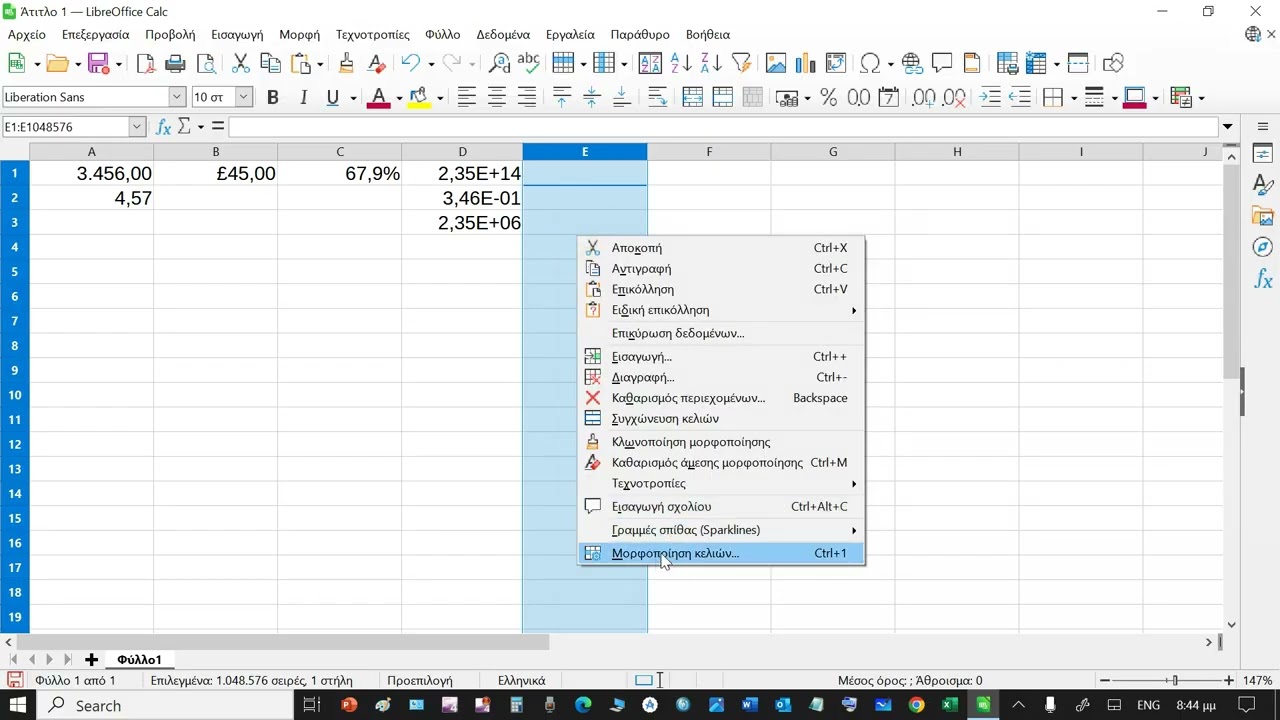Expand the Name Box dropdown
The height and width of the screenshot is (720, 1280).
click(137, 127)
